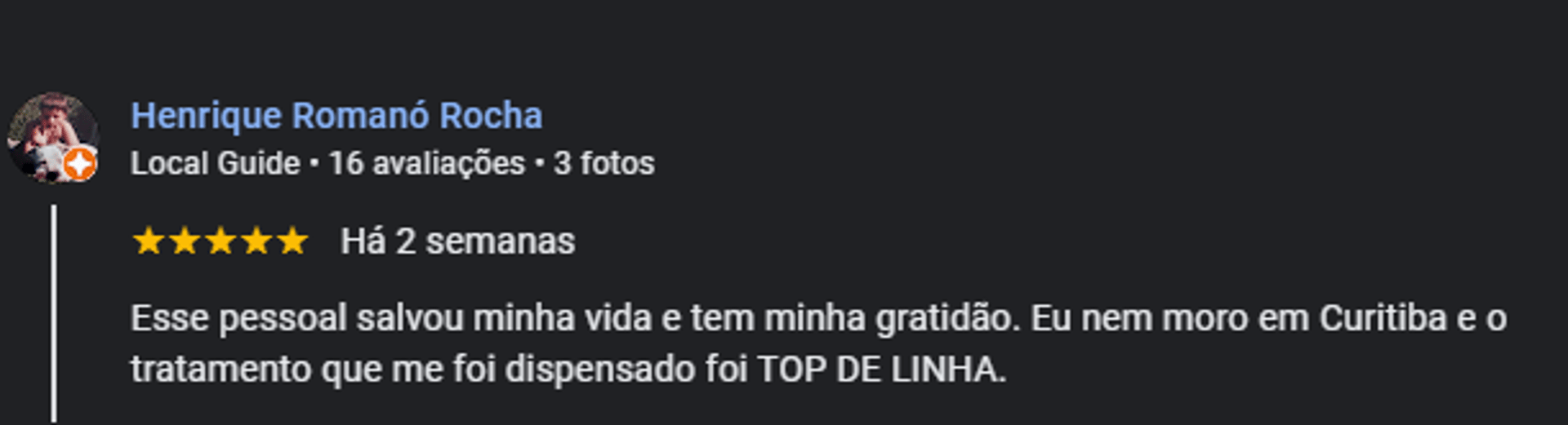Screen dimensions: 1568x425
Task: Click the word avaliações under the name
Action: point(448,164)
